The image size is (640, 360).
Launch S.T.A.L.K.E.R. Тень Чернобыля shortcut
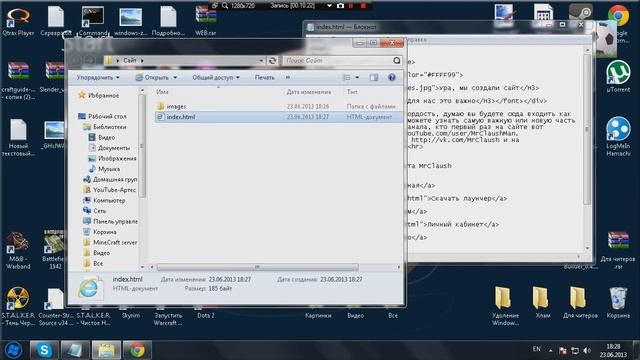[x=18, y=306]
